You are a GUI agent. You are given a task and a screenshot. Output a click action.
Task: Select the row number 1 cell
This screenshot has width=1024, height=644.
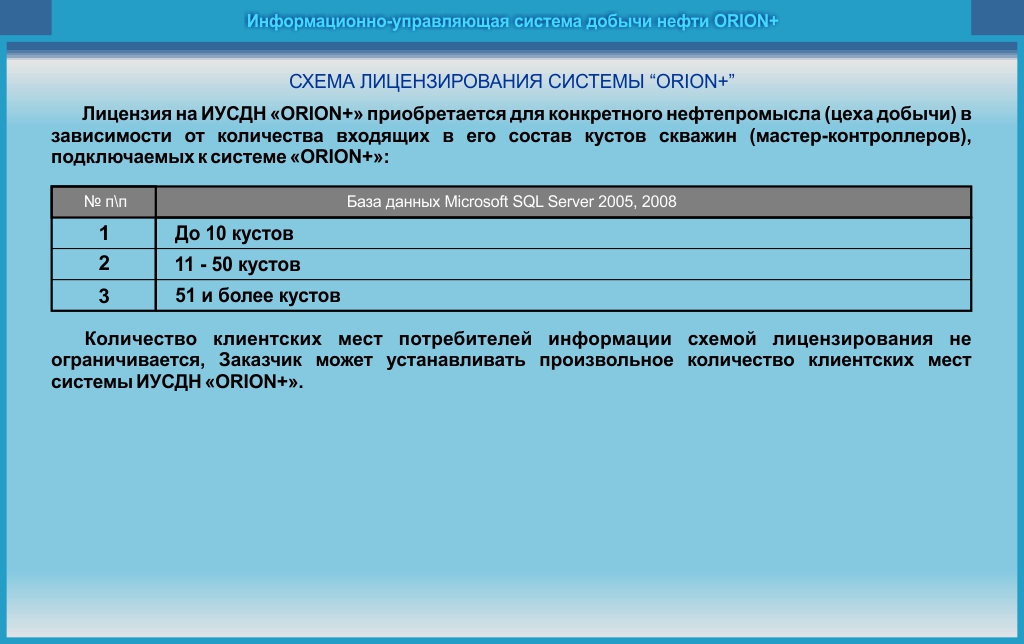tap(104, 234)
